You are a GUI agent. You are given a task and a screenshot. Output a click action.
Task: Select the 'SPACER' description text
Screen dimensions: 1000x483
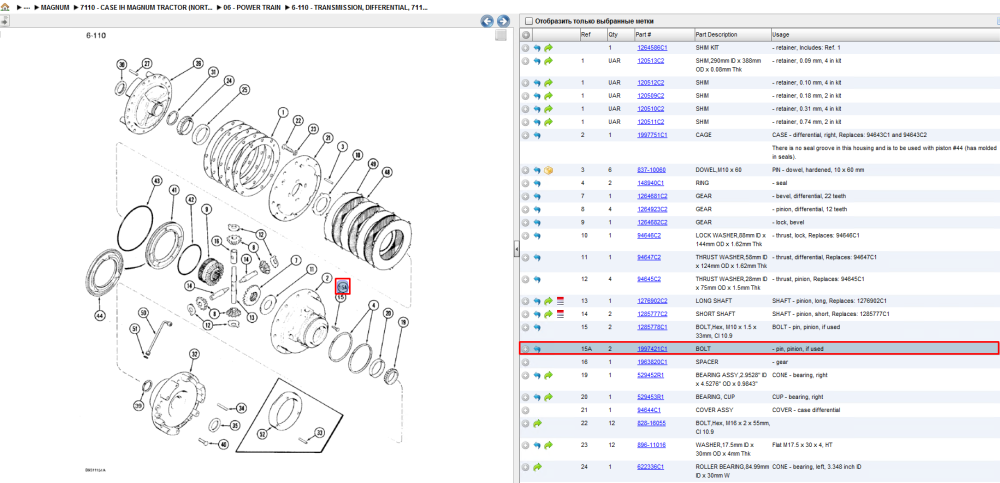pyautogui.click(x=707, y=362)
